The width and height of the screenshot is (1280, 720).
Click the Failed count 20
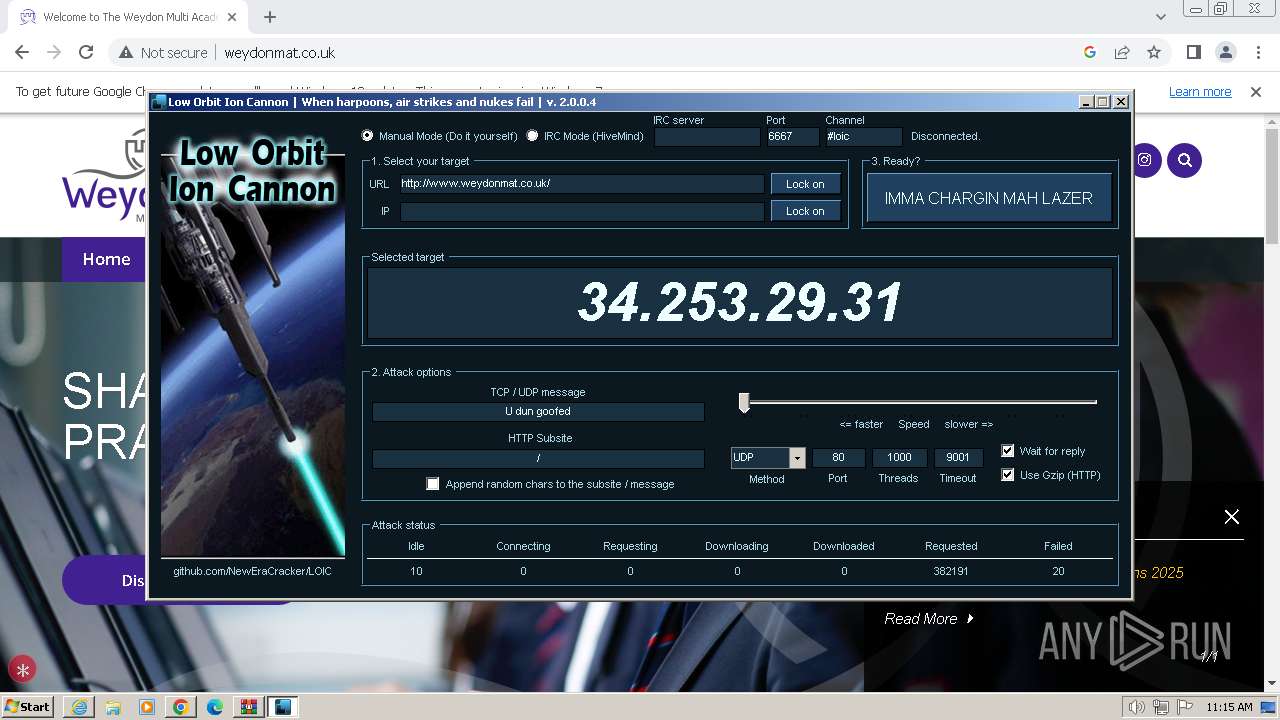tap(1058, 571)
